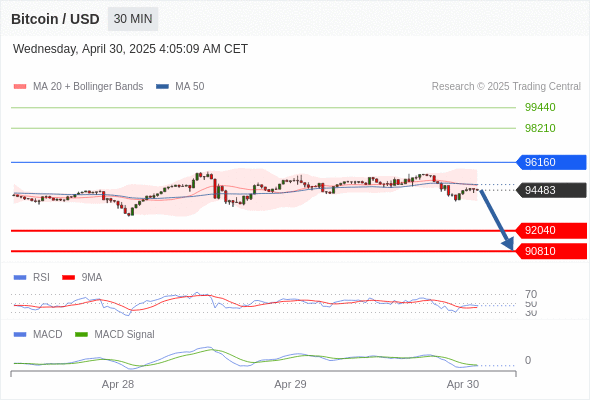Click the 90810 support price label

click(x=550, y=251)
